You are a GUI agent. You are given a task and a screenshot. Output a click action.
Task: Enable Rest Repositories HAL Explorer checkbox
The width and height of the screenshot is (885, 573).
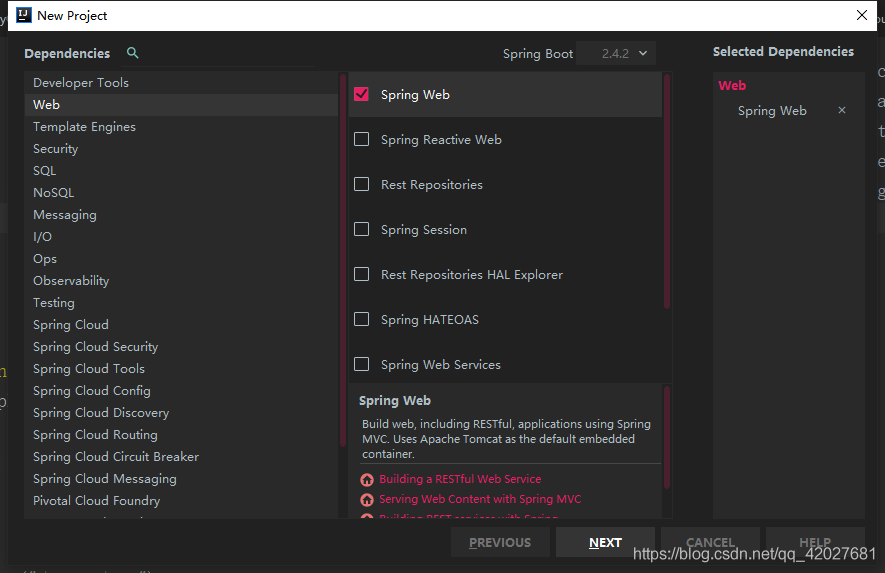[x=361, y=274]
